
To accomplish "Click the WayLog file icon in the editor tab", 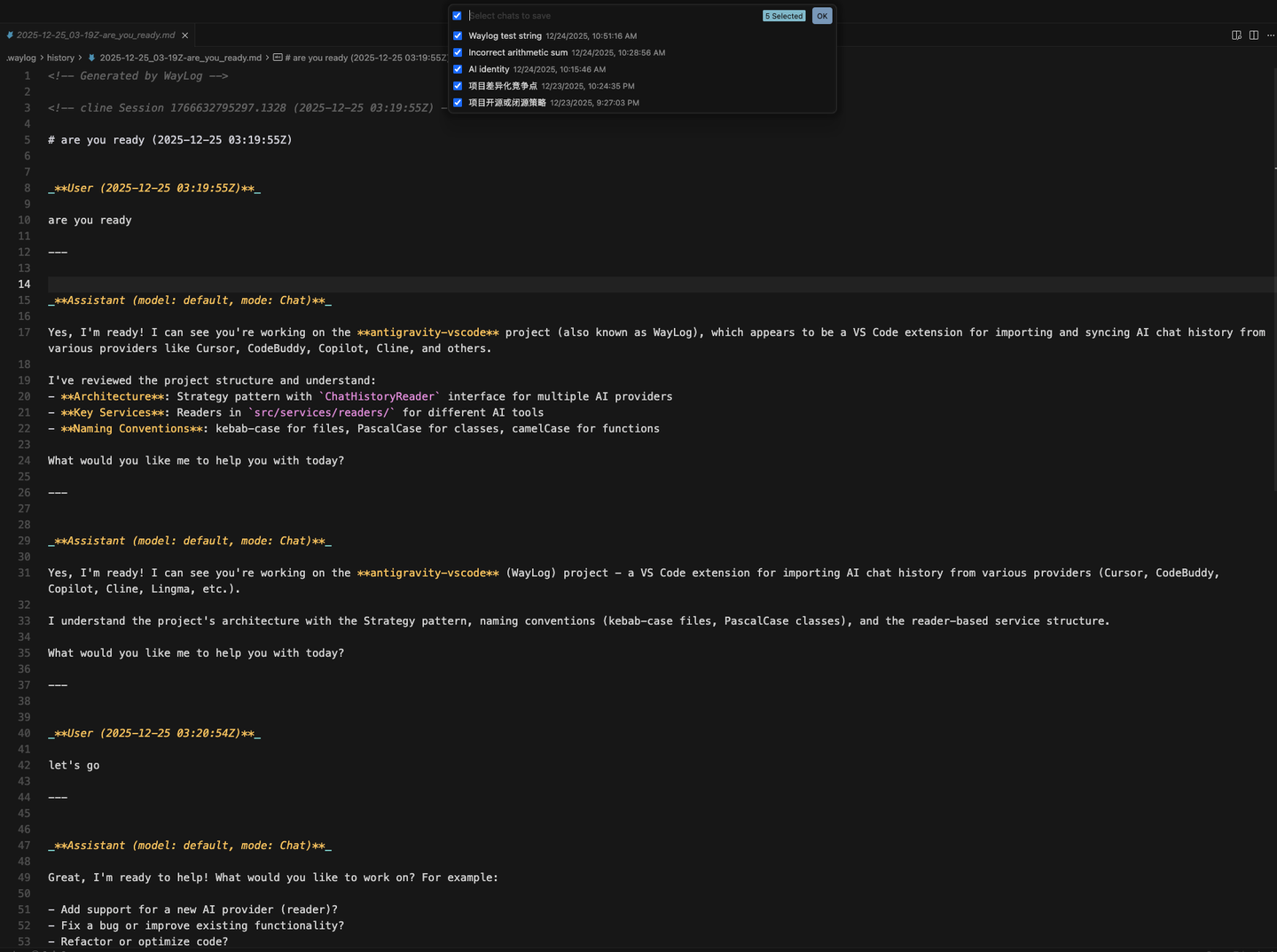I will (11, 35).
